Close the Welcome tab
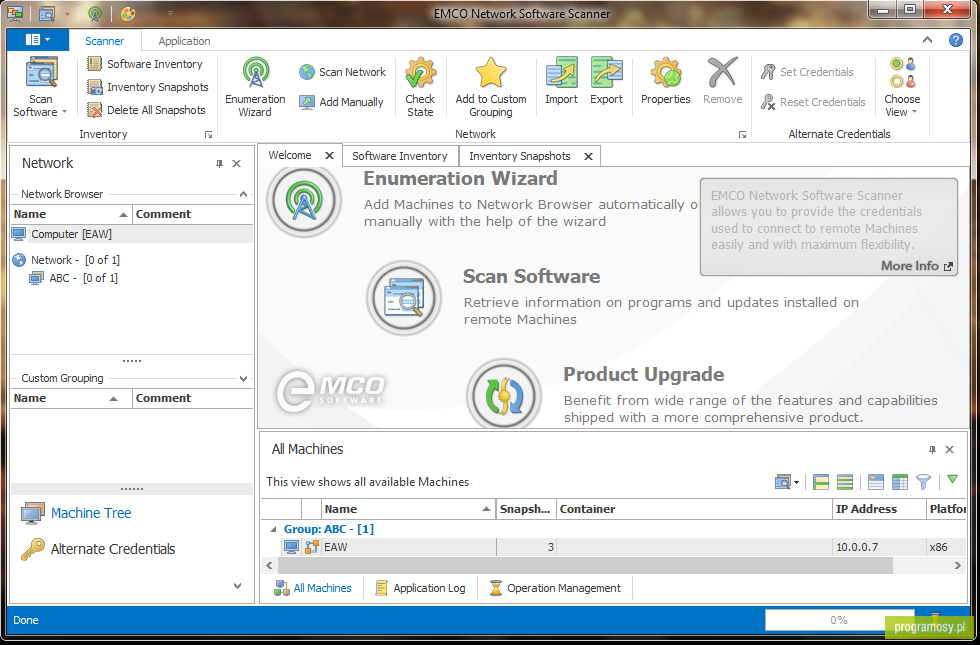The width and height of the screenshot is (980, 645). [x=329, y=156]
